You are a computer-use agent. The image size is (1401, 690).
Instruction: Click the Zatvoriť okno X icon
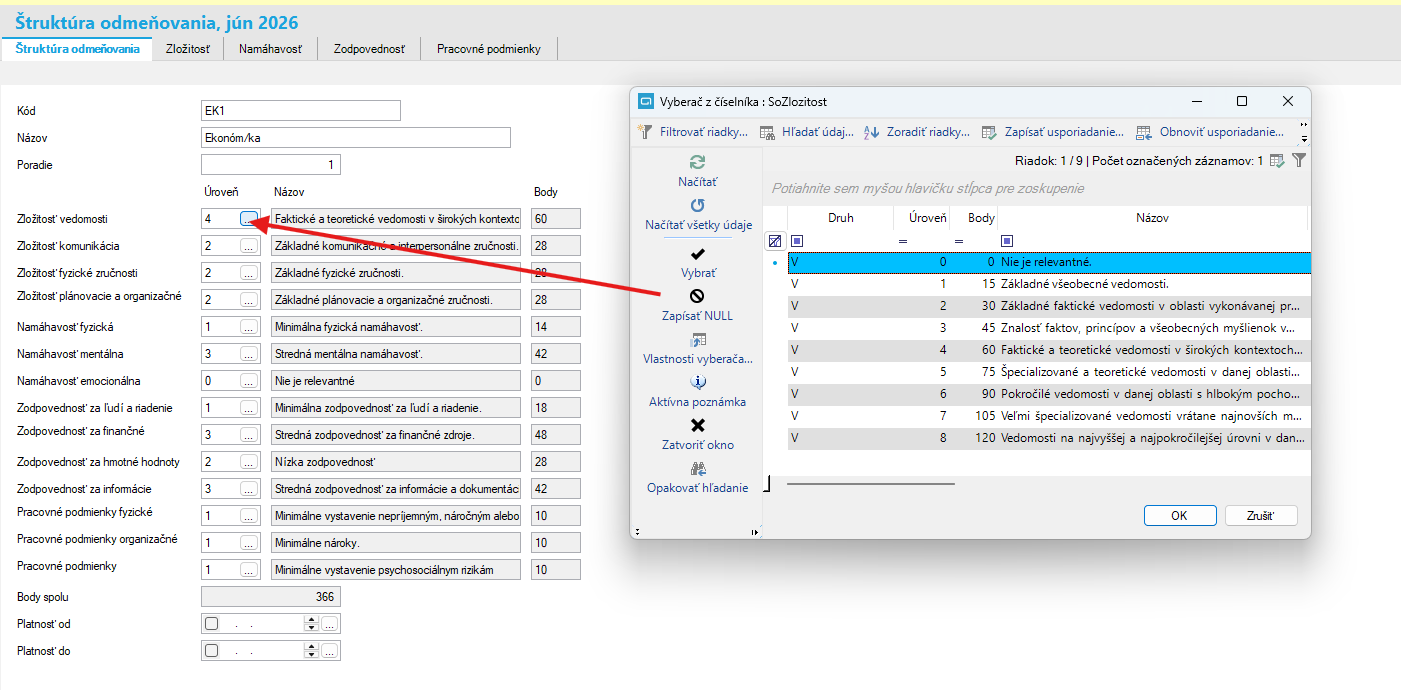click(x=698, y=425)
